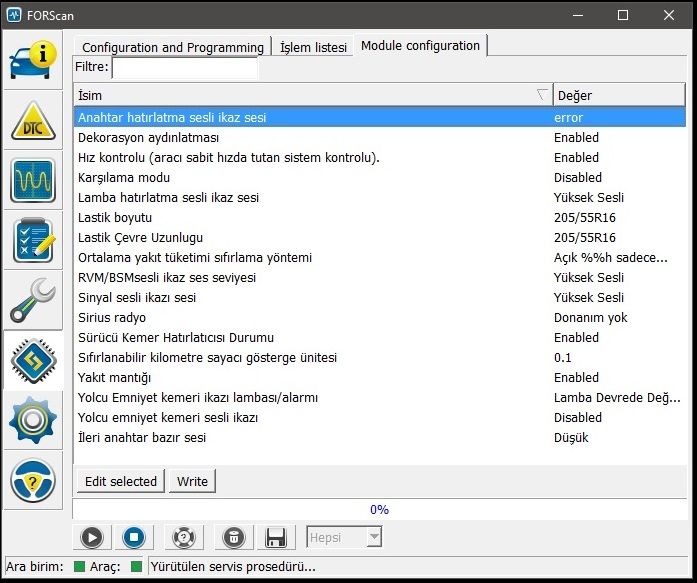
Task: Select Yolcu emniyet kemeri sesli ikazı row
Action: [380, 417]
